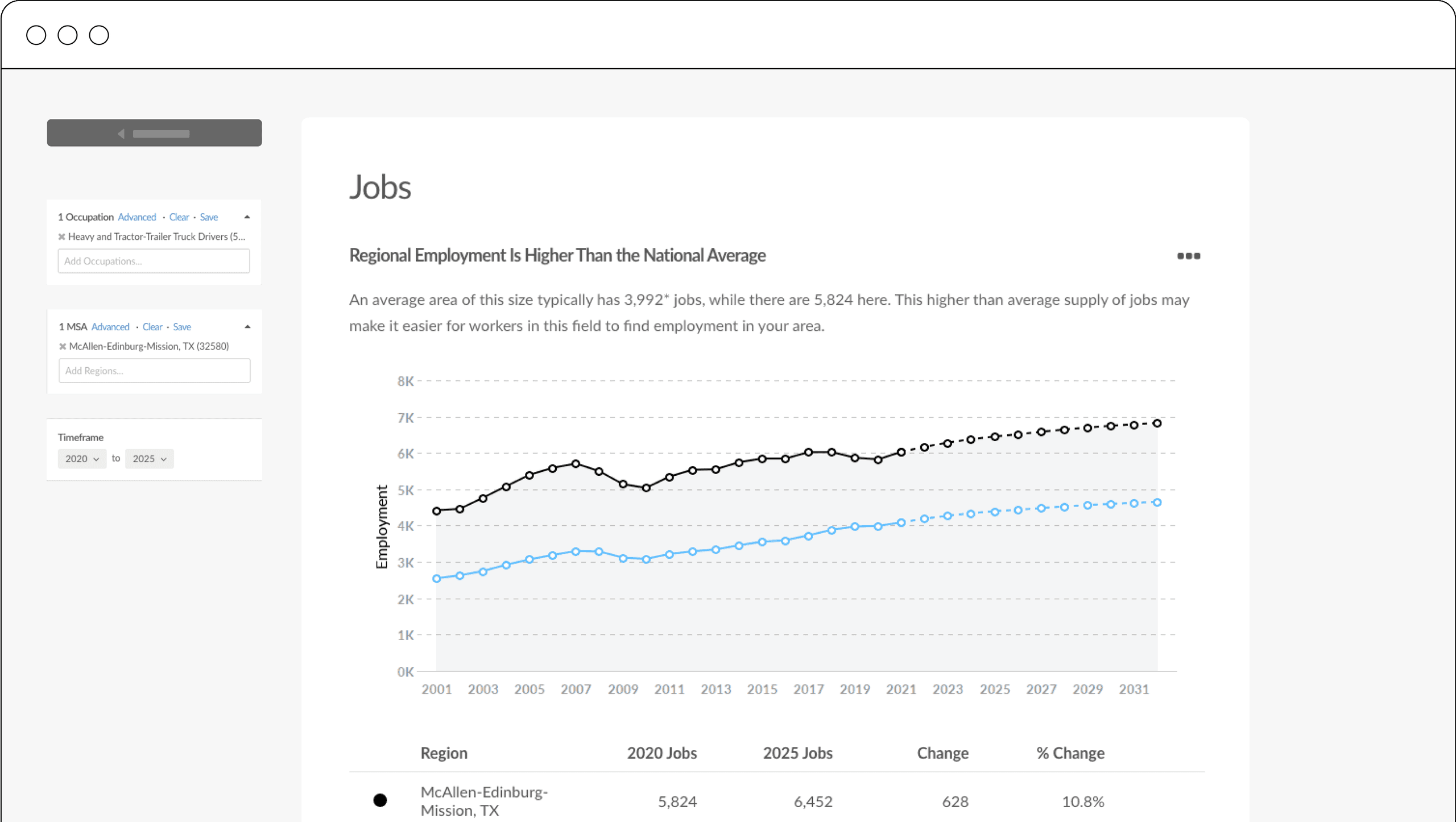Screen dimensions: 1456x822
Task: Click the gray back arrow button
Action: 154,133
